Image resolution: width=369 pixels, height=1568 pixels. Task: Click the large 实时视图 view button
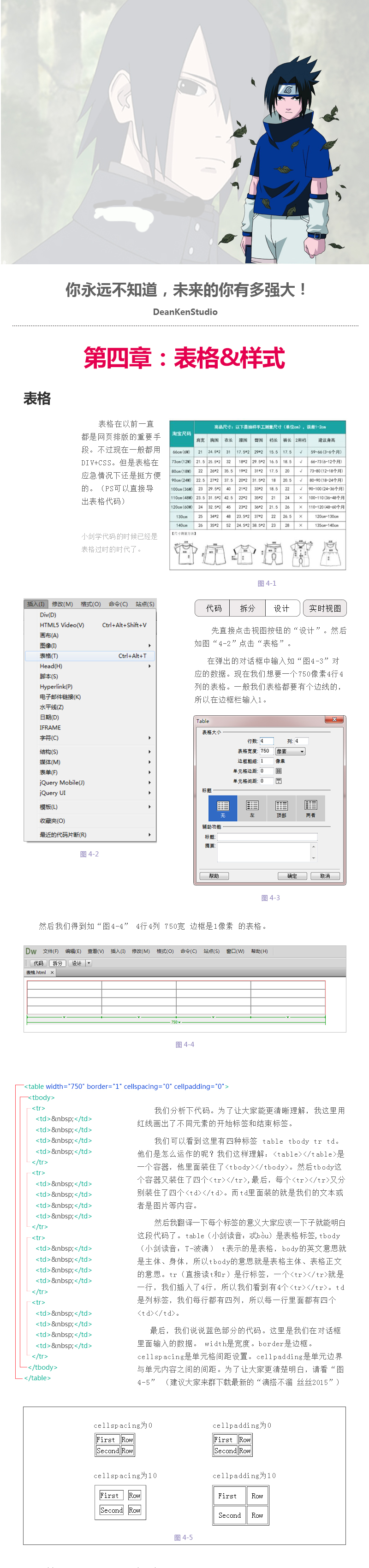point(325,608)
